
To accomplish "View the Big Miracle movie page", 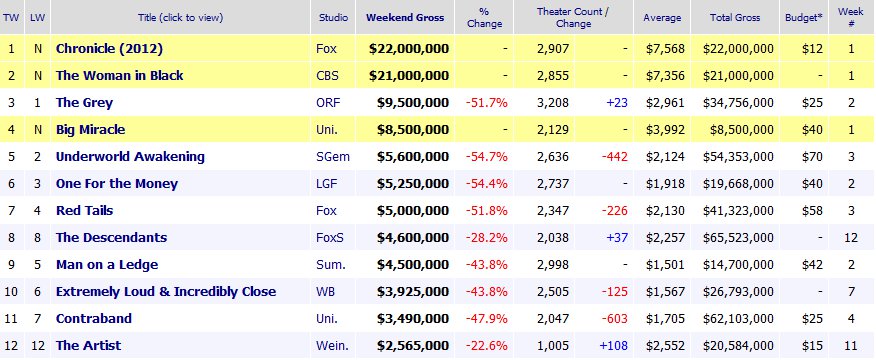I will pyautogui.click(x=91, y=130).
